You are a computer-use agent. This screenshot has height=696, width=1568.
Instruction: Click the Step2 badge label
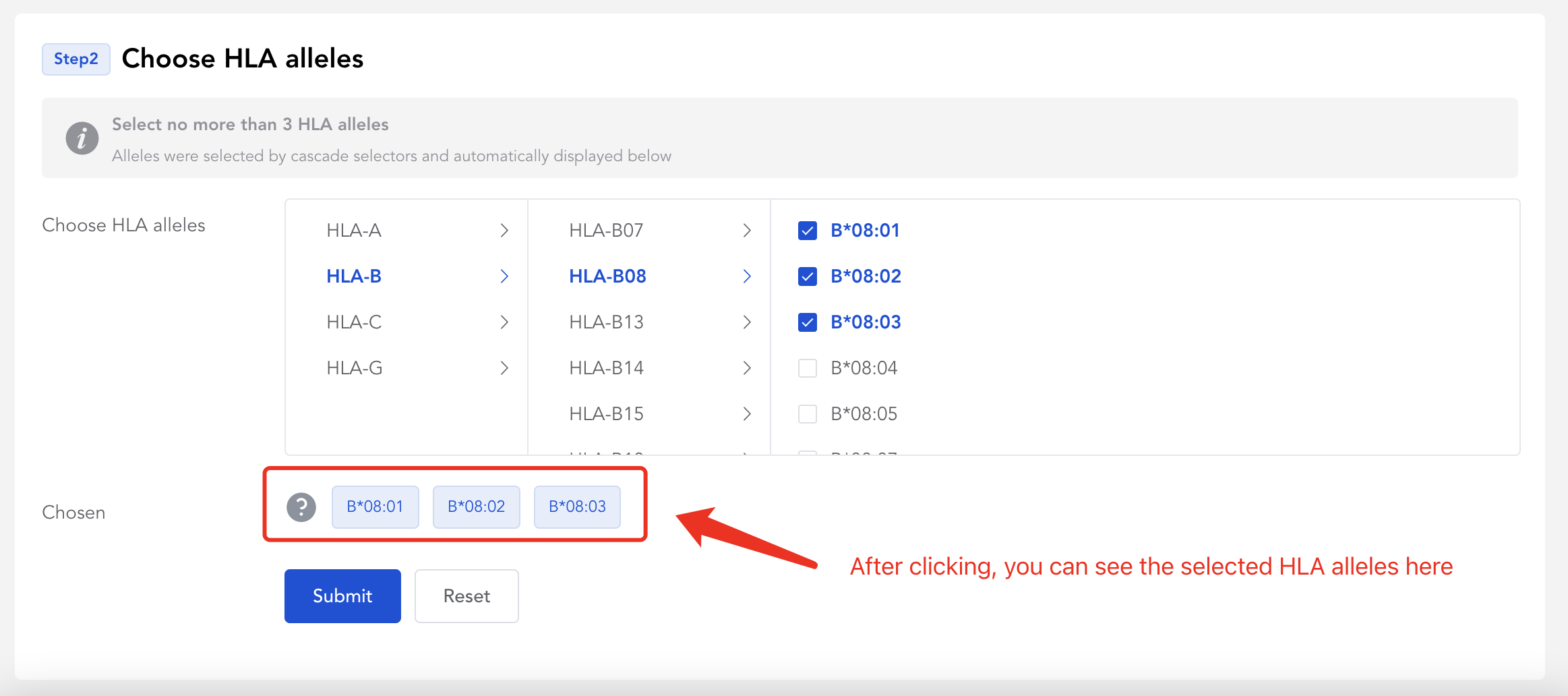coord(76,59)
